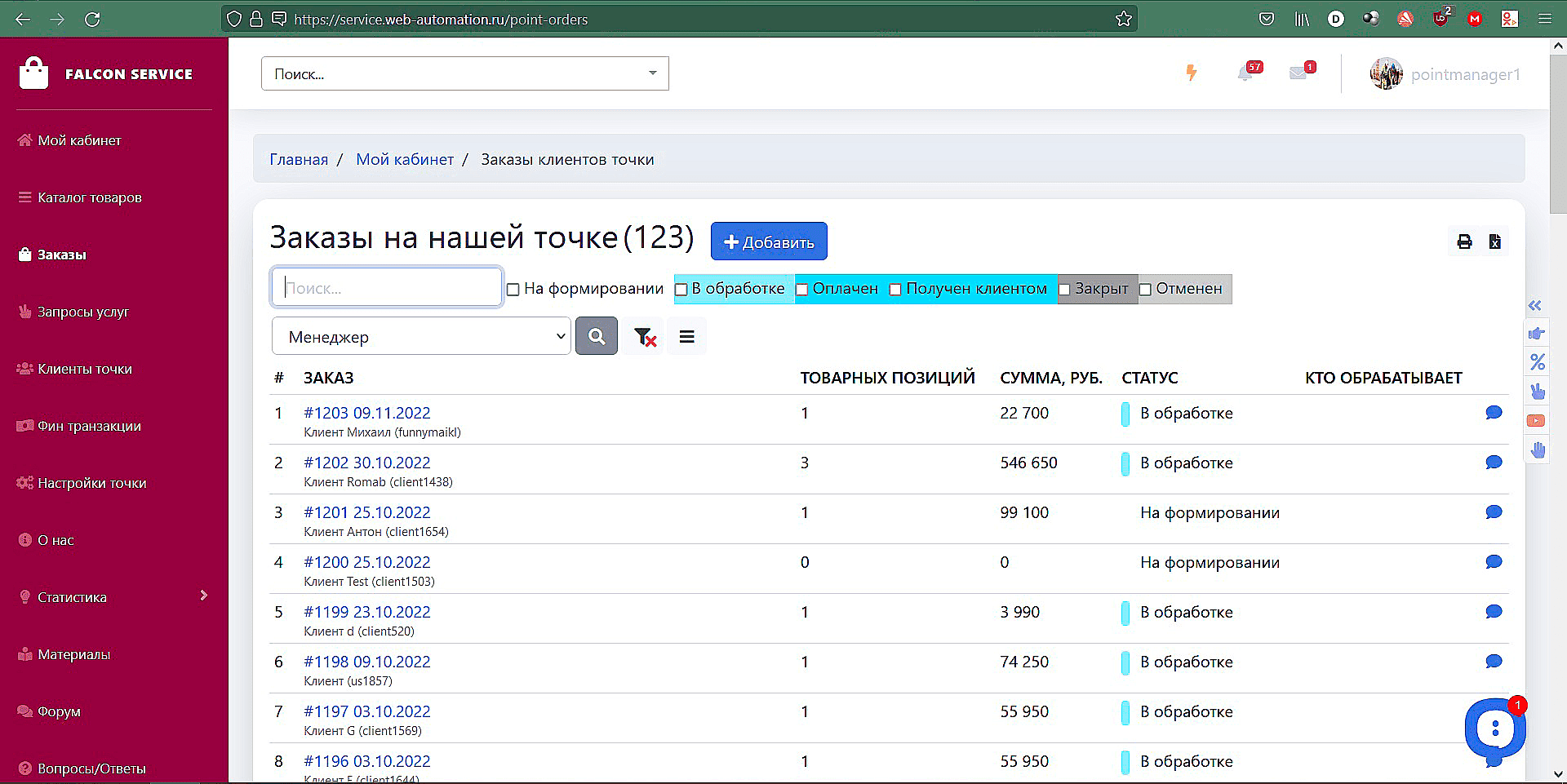Click the lightning bolt icon in header

click(1192, 73)
